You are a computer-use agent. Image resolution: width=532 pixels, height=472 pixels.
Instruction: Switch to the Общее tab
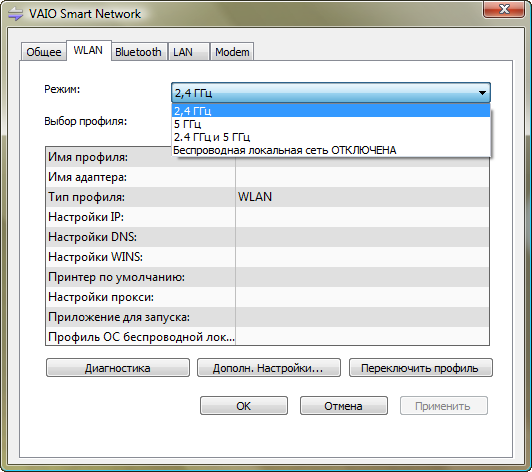(x=44, y=52)
